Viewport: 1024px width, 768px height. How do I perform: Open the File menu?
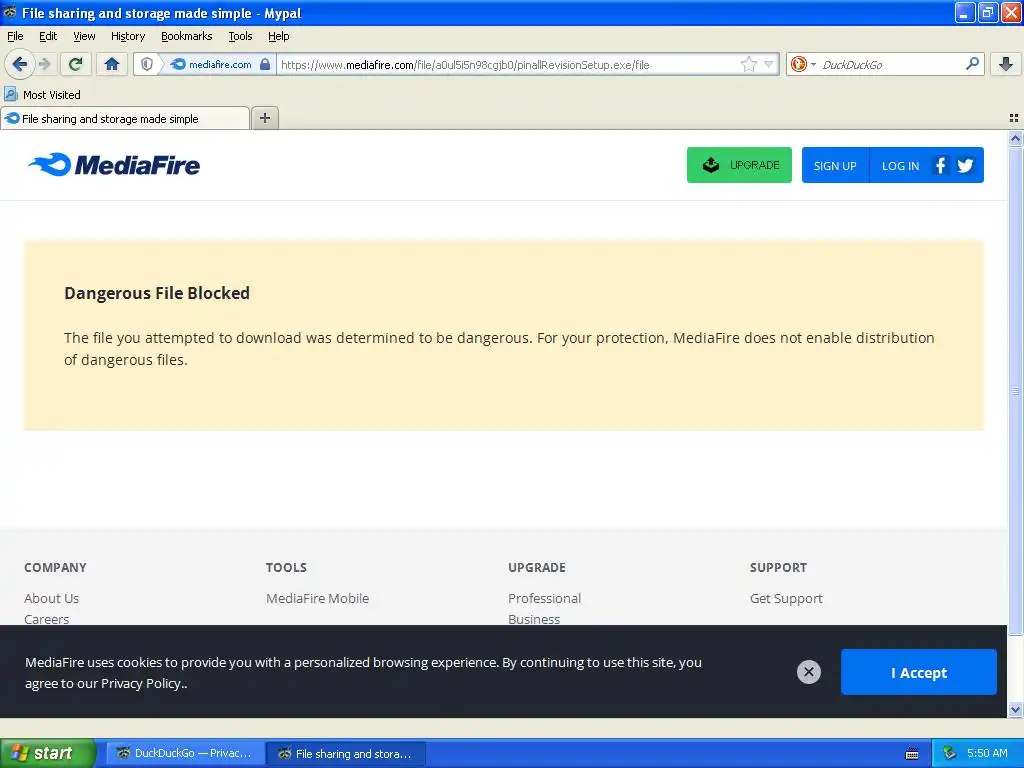(x=15, y=36)
